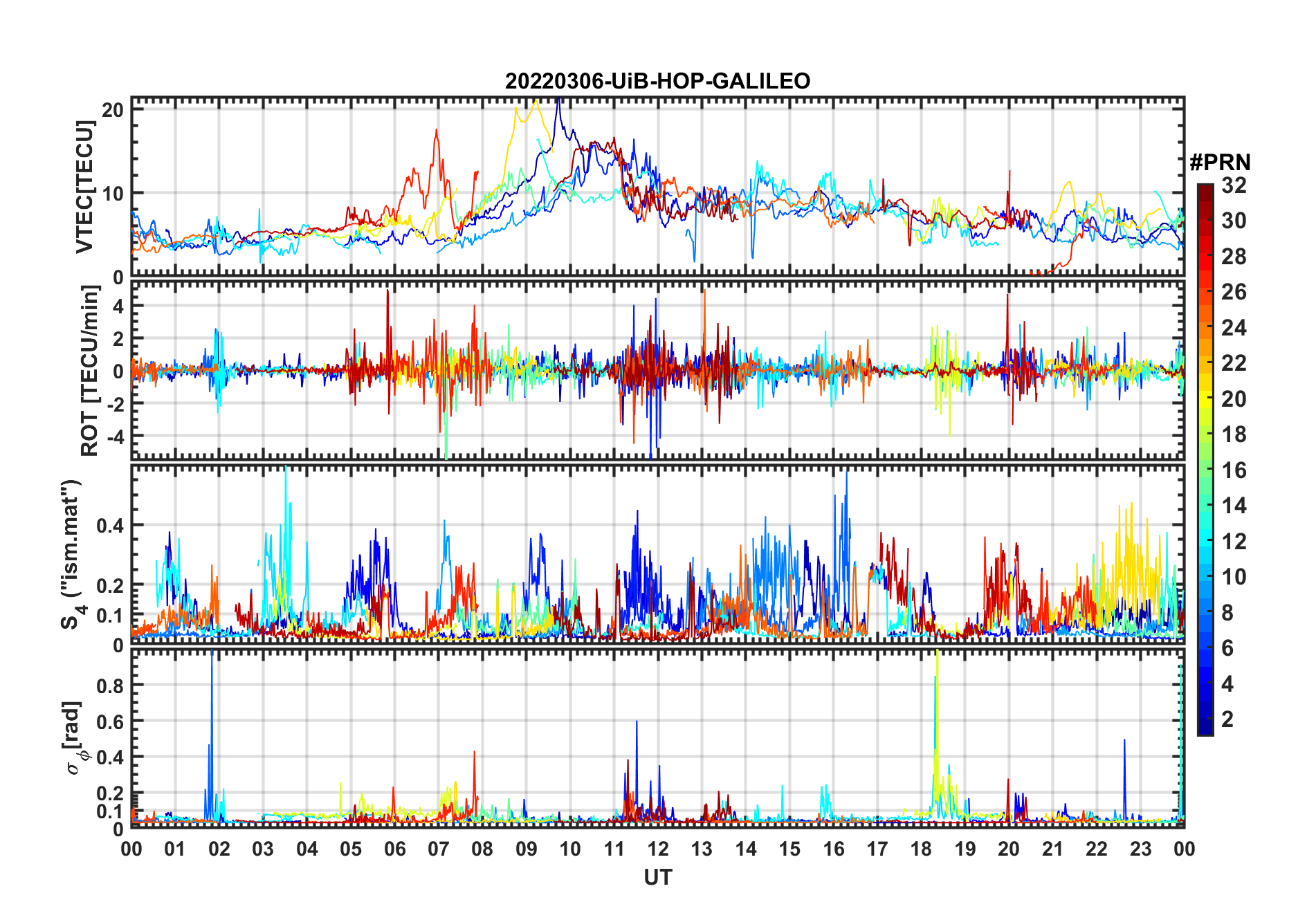
Task: Click the sigma-phi [rad] y-axis label
Action: [x=73, y=738]
